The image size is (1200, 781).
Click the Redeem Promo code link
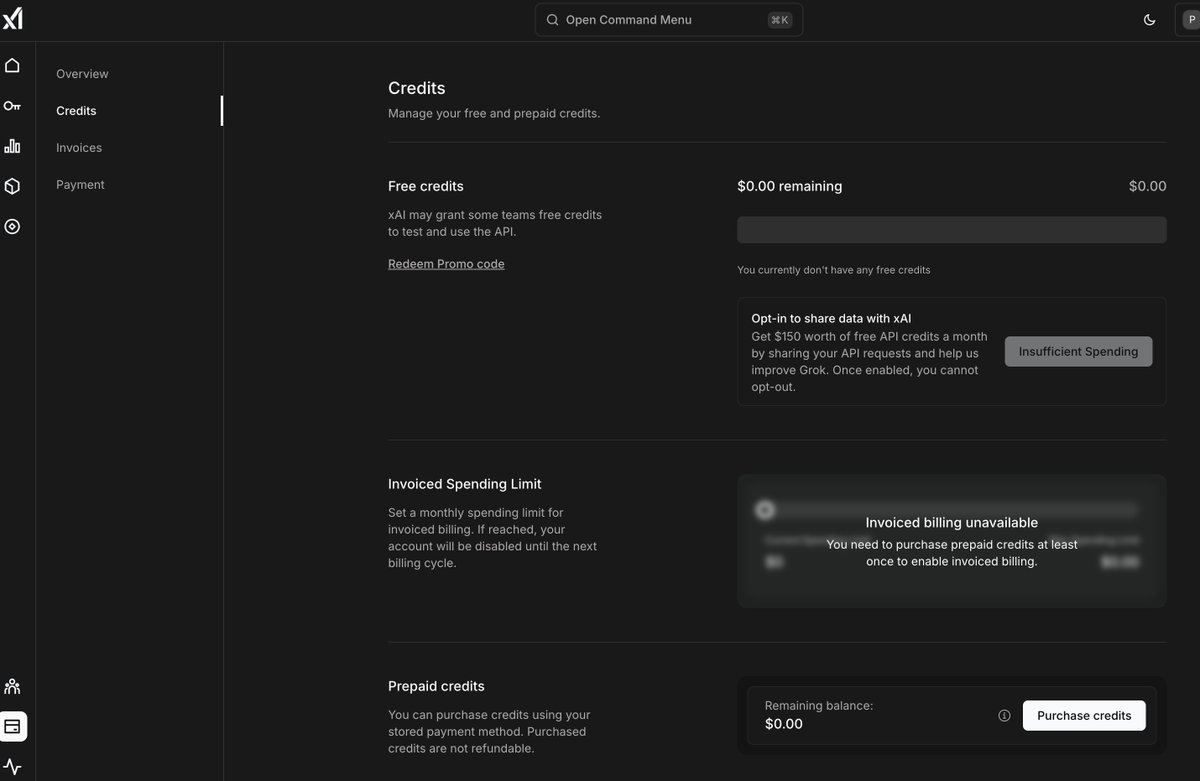pos(446,264)
